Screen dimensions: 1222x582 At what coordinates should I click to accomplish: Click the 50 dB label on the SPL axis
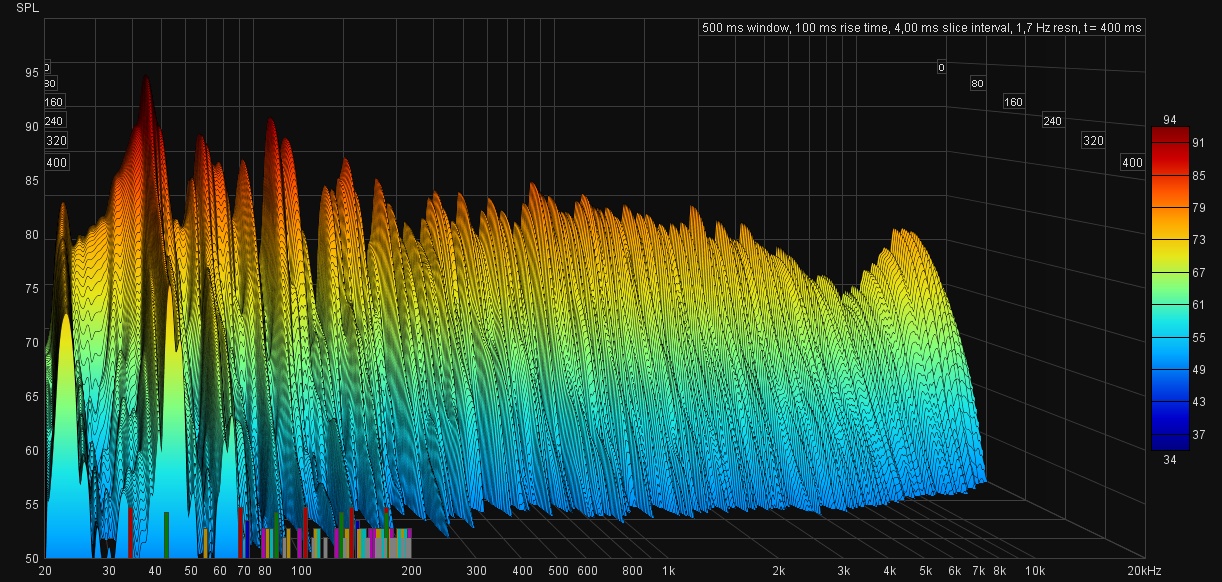pyautogui.click(x=31, y=558)
